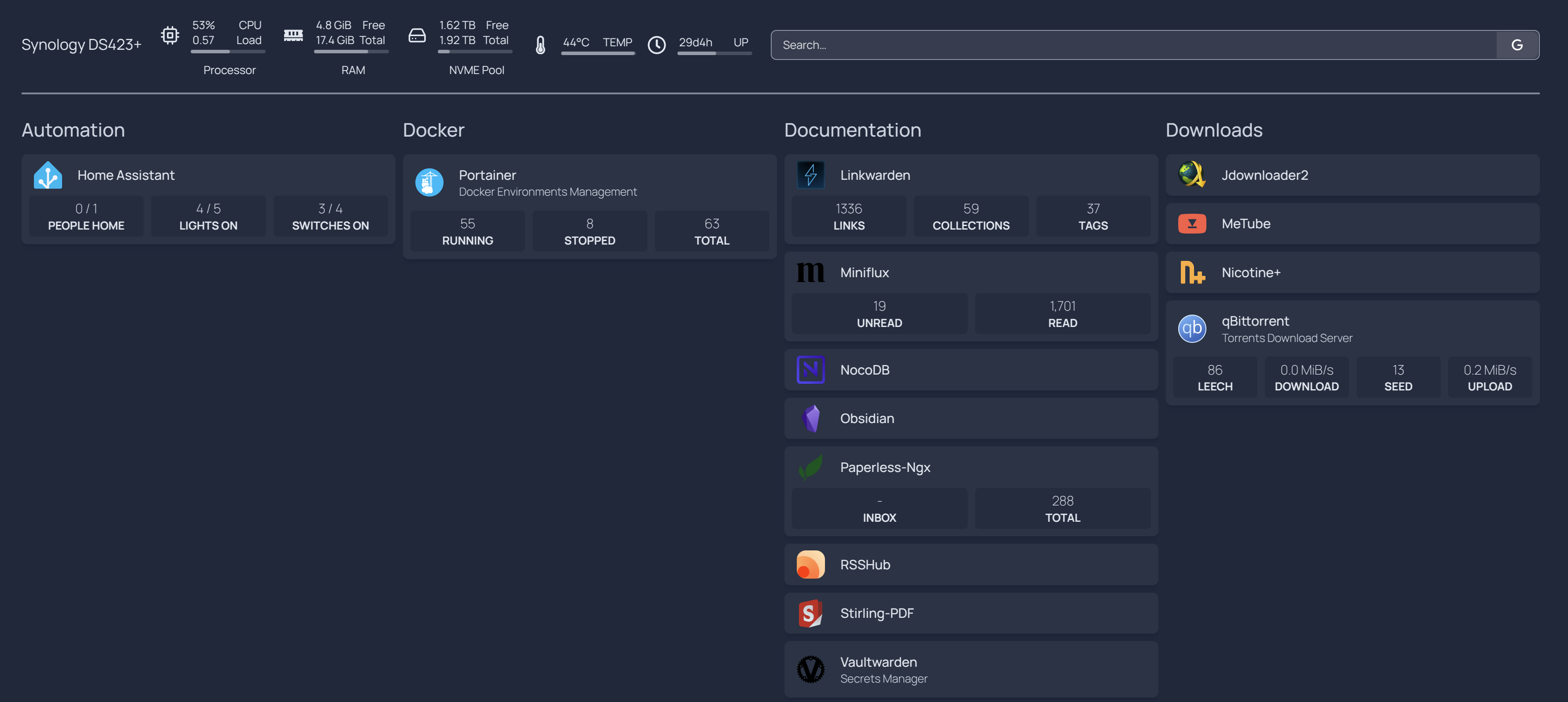Collapse the Automation group heading
The image size is (1568, 702).
[x=73, y=130]
